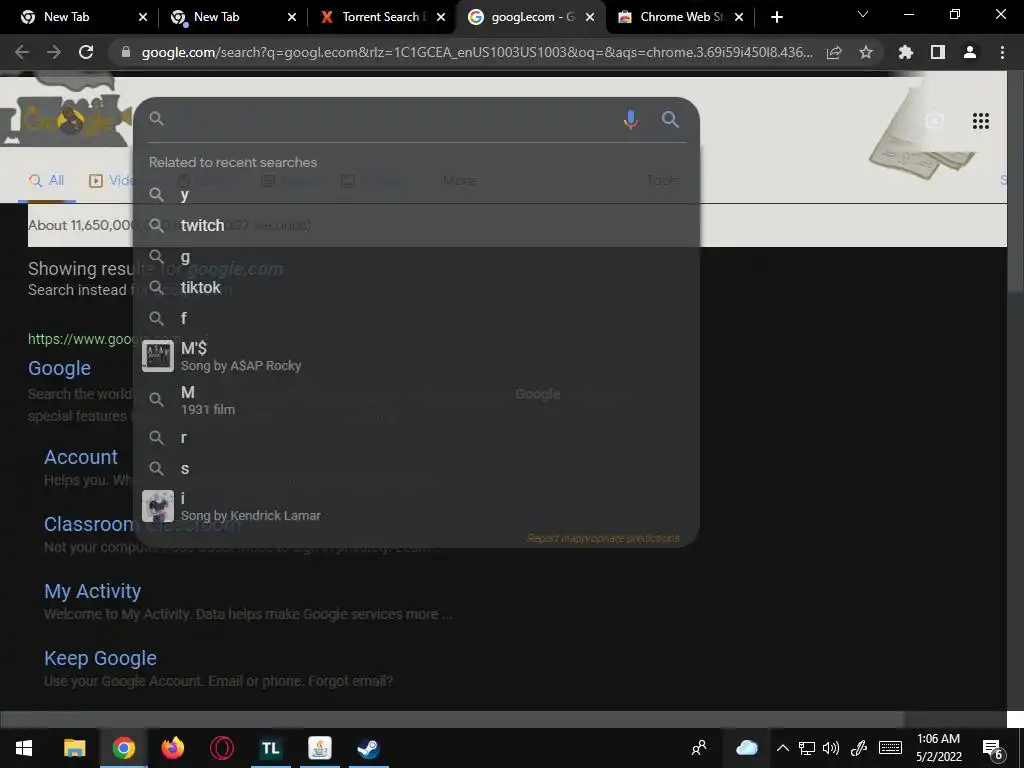
Task: Toggle Chrome side panel
Action: (x=938, y=52)
